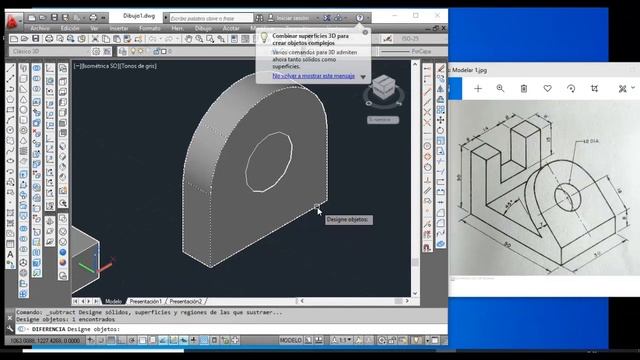Click the zoom magnifier in Photos window

click(x=500, y=88)
